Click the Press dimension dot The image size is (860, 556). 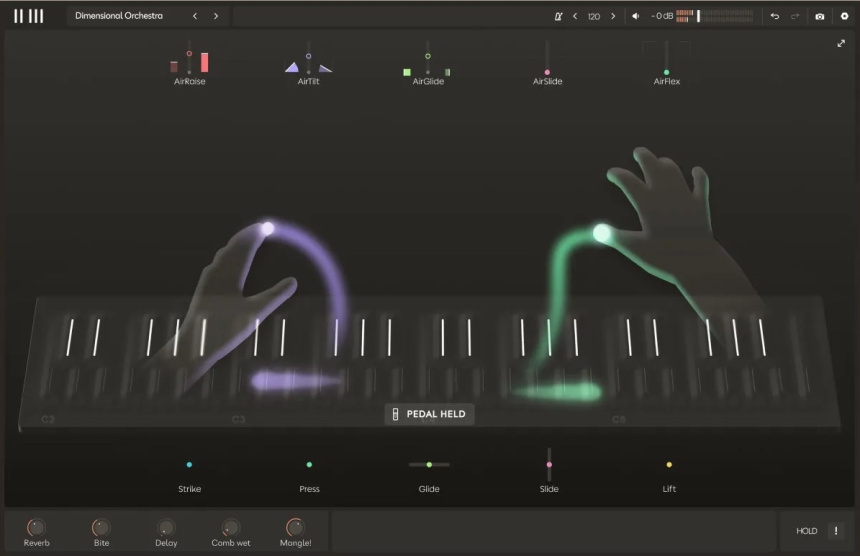[x=309, y=464]
